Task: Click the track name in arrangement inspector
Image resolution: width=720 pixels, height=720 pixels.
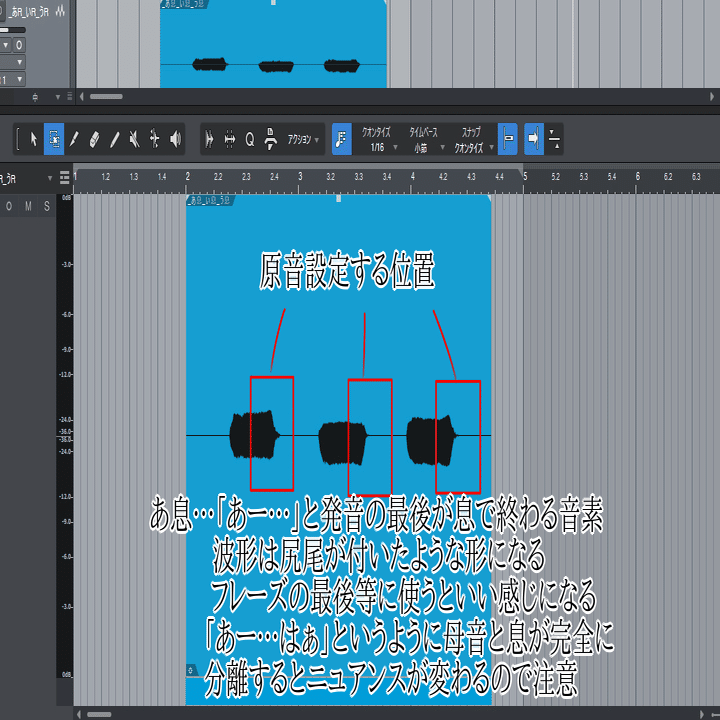Action: click(x=30, y=11)
